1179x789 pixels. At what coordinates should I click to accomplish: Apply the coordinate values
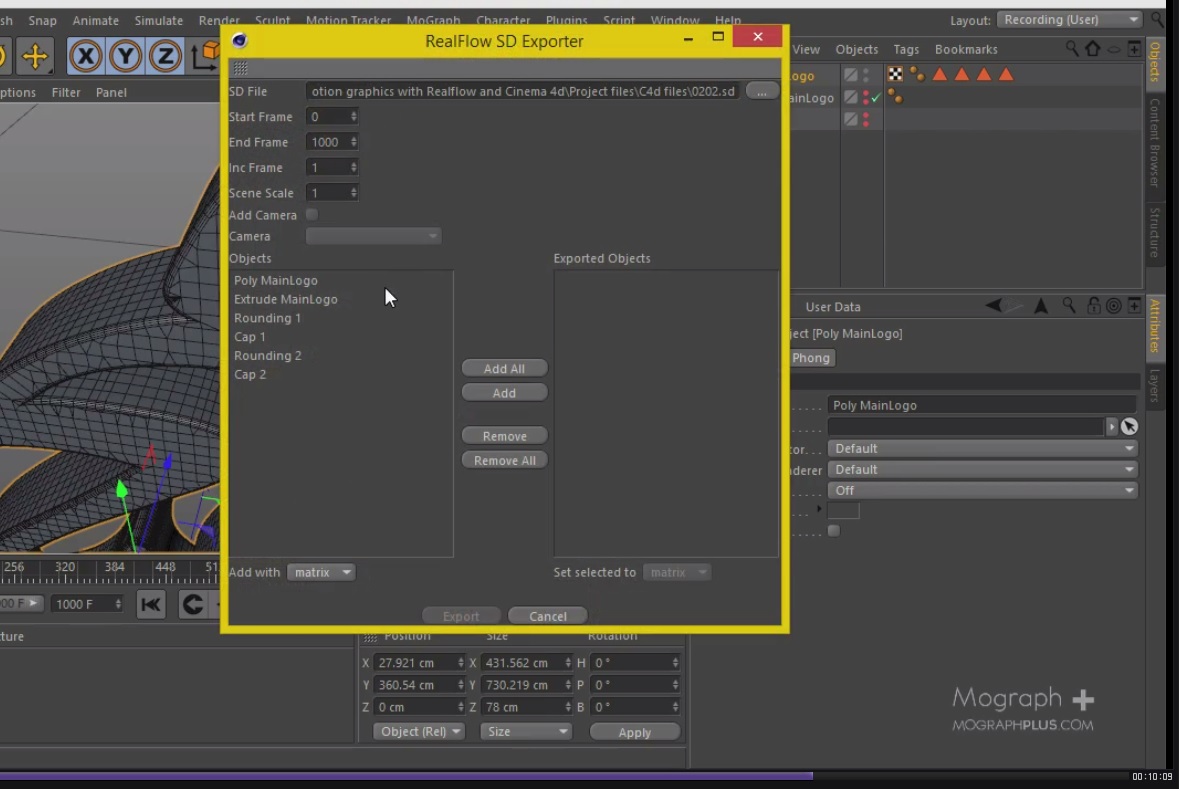point(635,732)
